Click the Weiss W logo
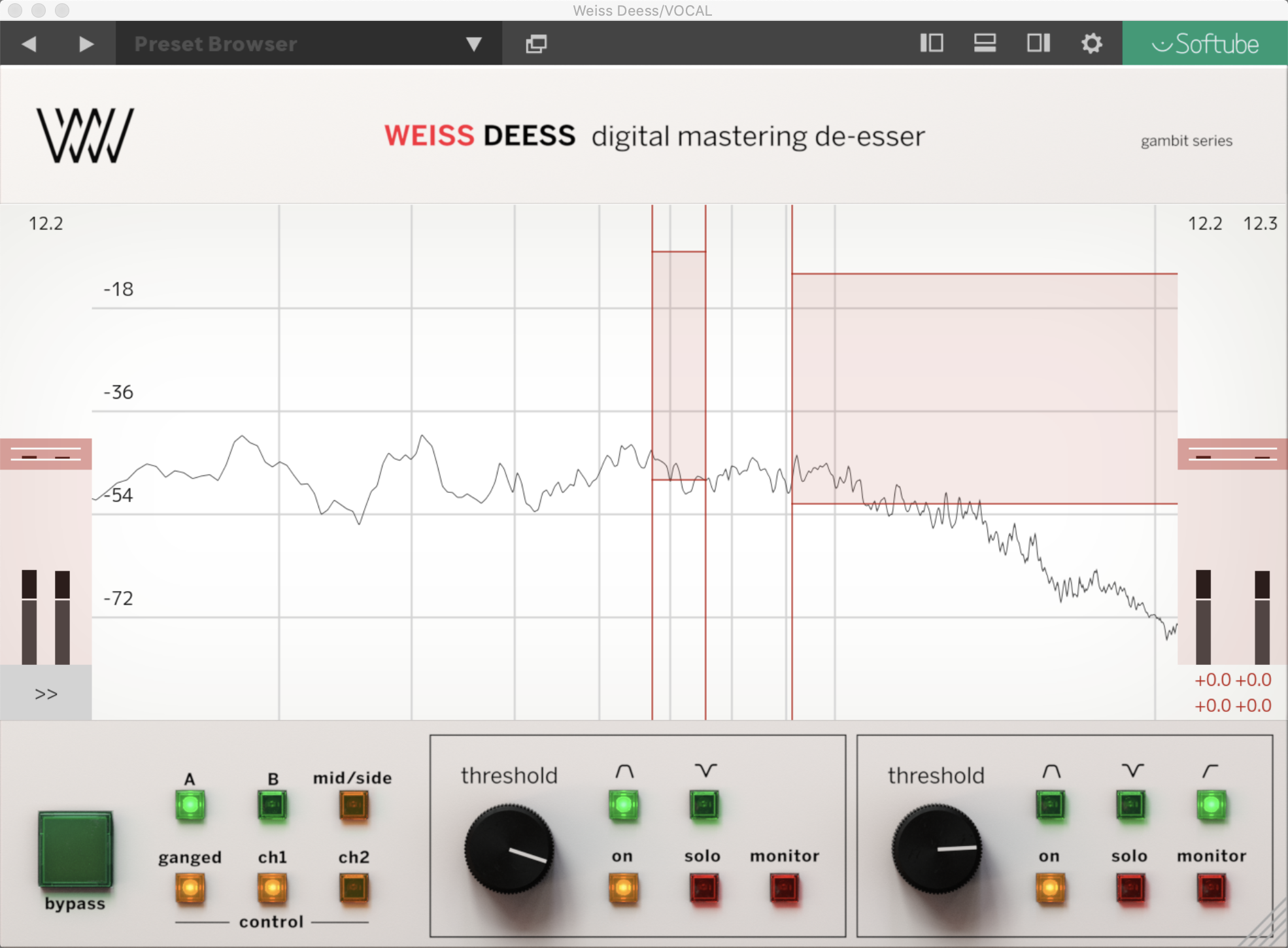 point(85,135)
